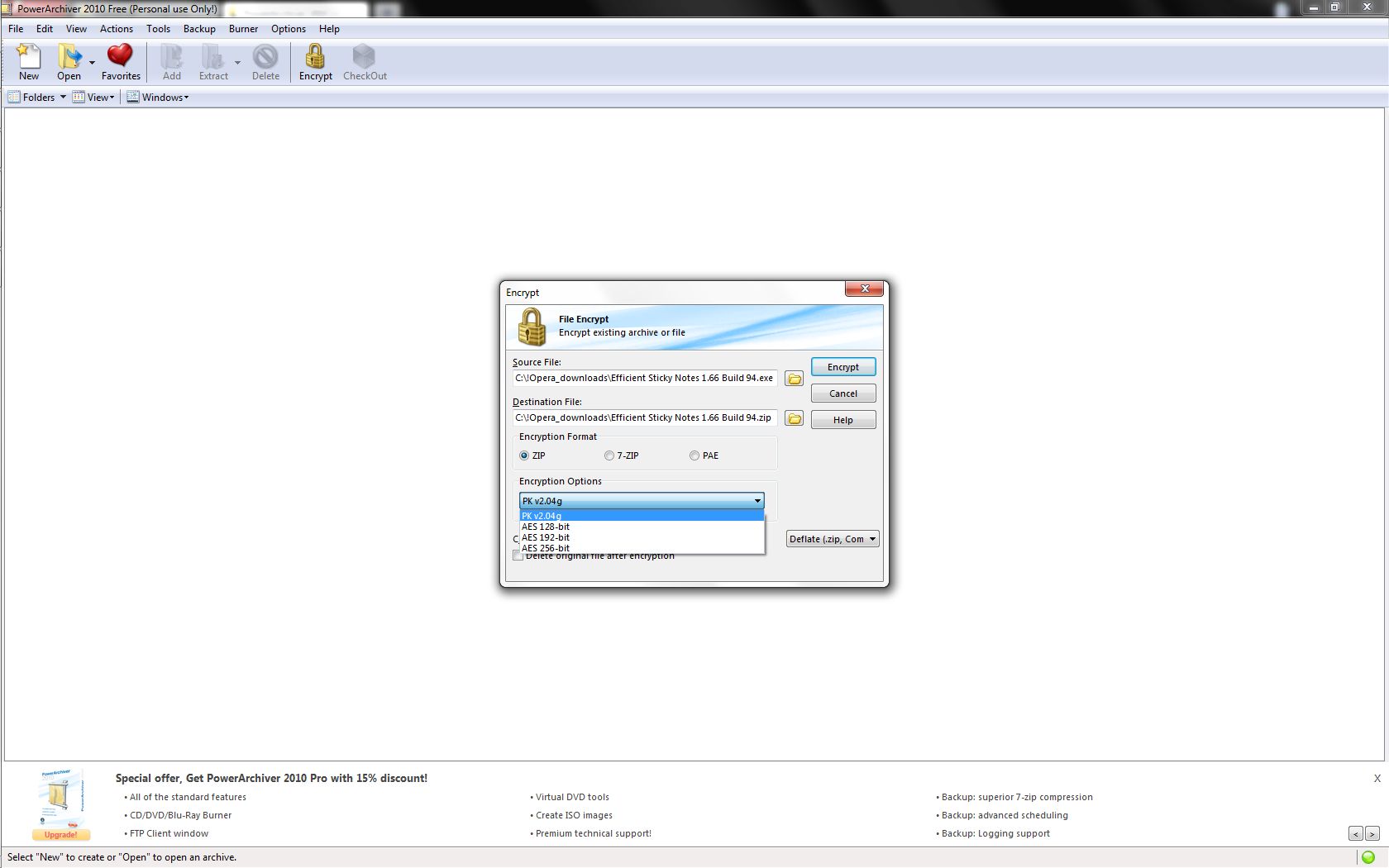Browse for source file folder icon

[794, 379]
